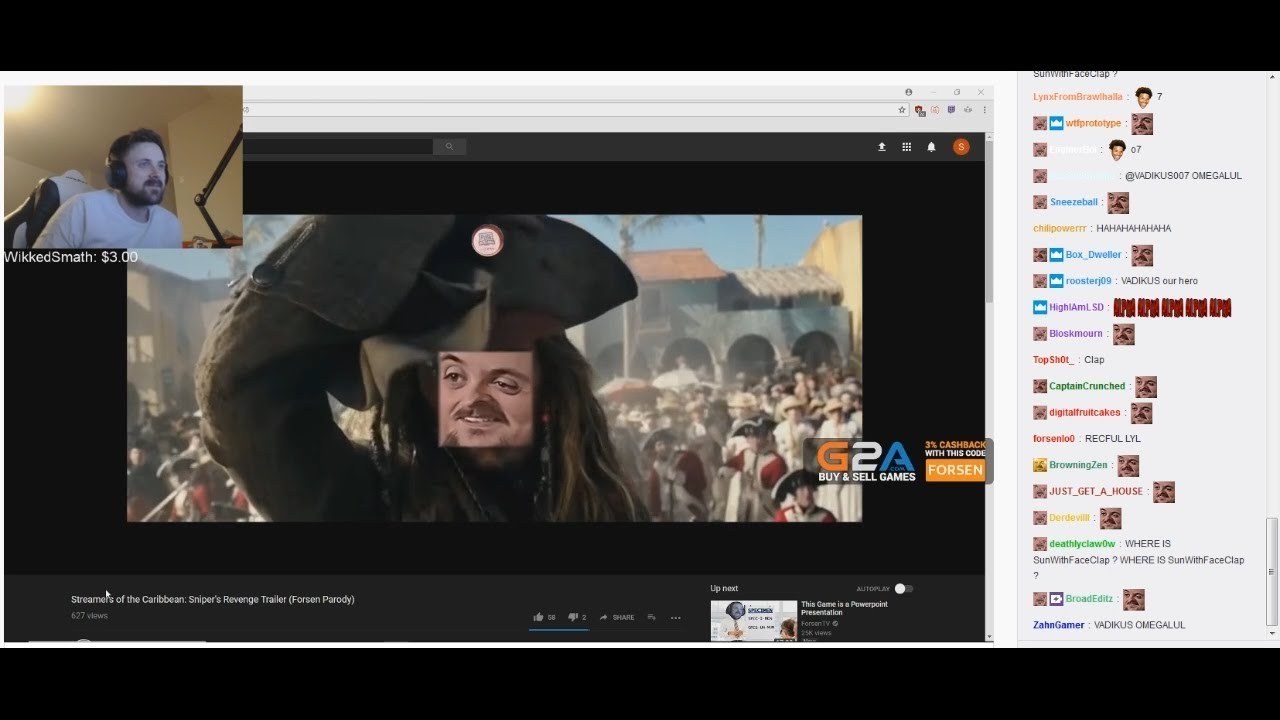Open 'This Game is a Powerpoint Presentation' title

pyautogui.click(x=844, y=608)
